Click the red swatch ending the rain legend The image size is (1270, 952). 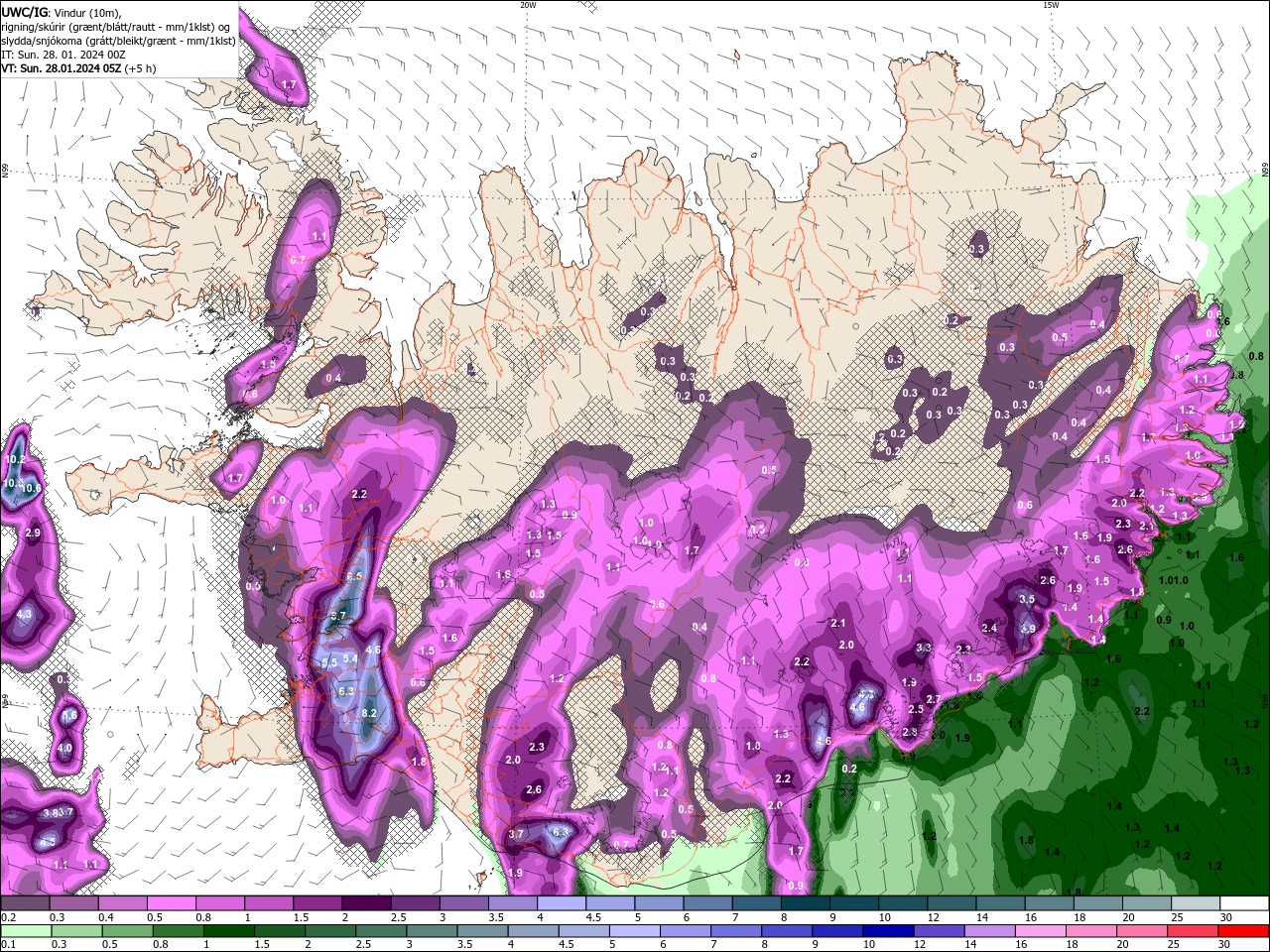[x=1243, y=931]
